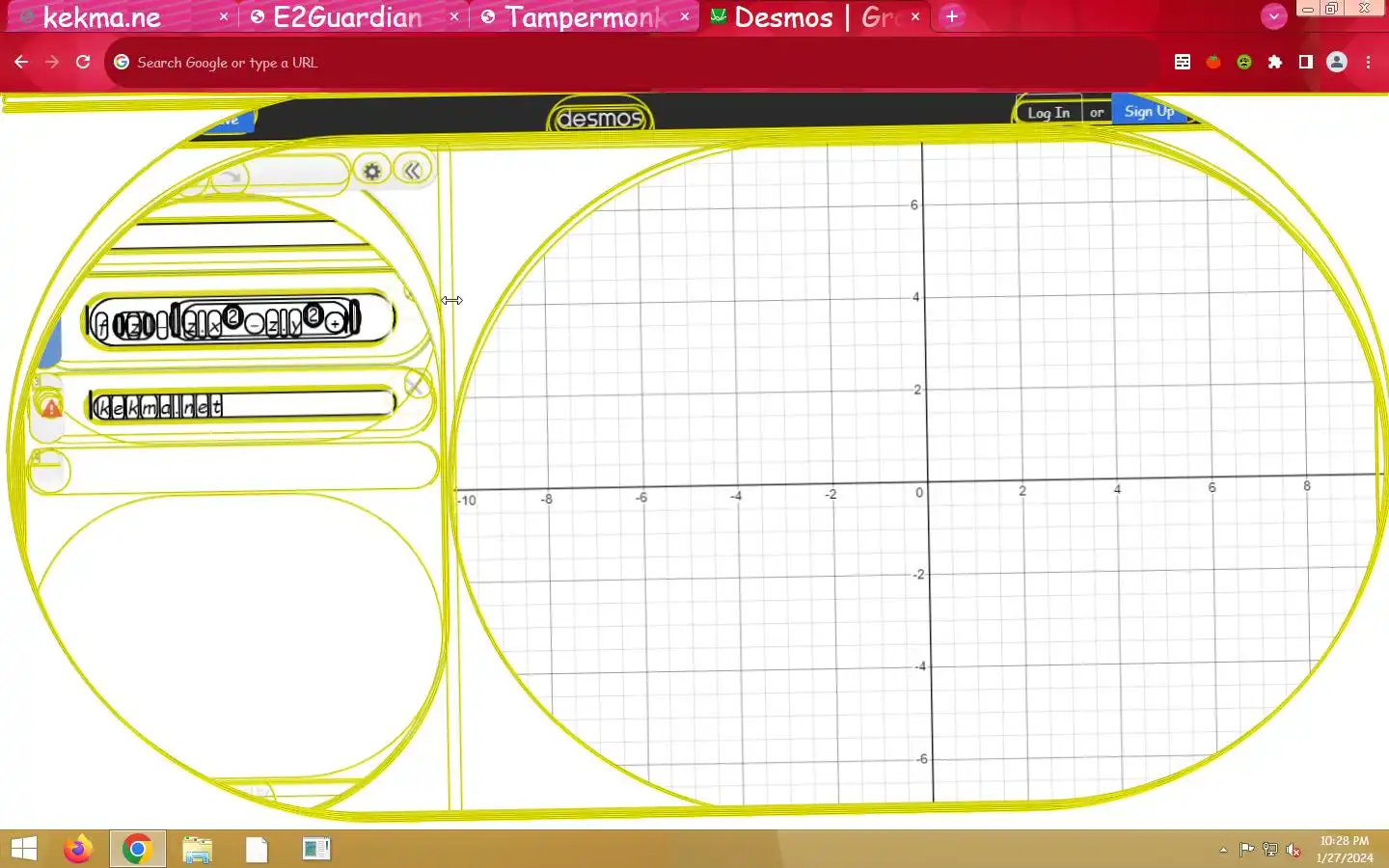Screen dimensions: 1389x868
Task: Open the graph settings gear icon
Action: (x=371, y=172)
